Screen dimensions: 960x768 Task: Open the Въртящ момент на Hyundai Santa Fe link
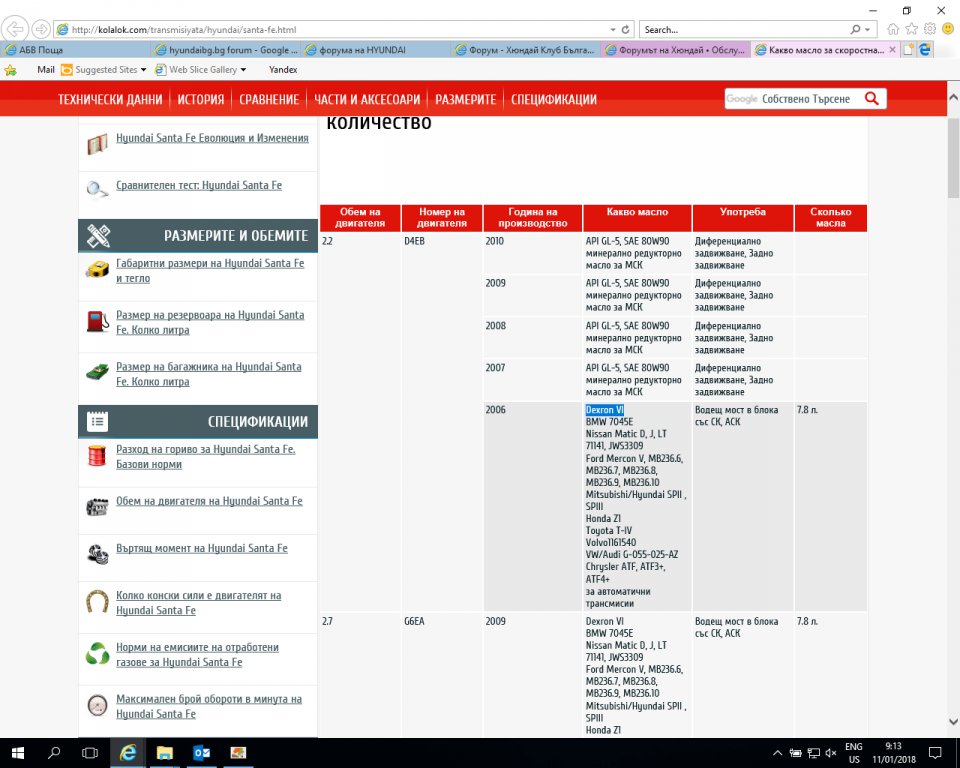pyautogui.click(x=201, y=548)
